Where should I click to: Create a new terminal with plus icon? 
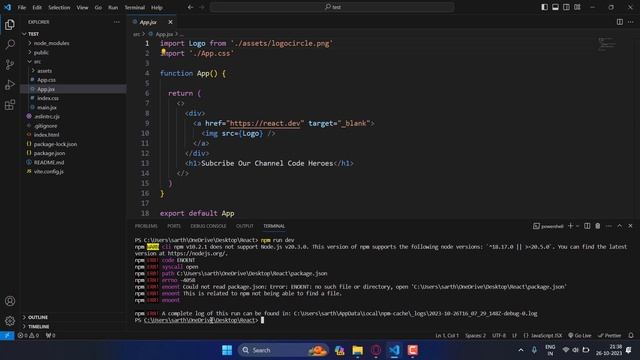coord(570,226)
